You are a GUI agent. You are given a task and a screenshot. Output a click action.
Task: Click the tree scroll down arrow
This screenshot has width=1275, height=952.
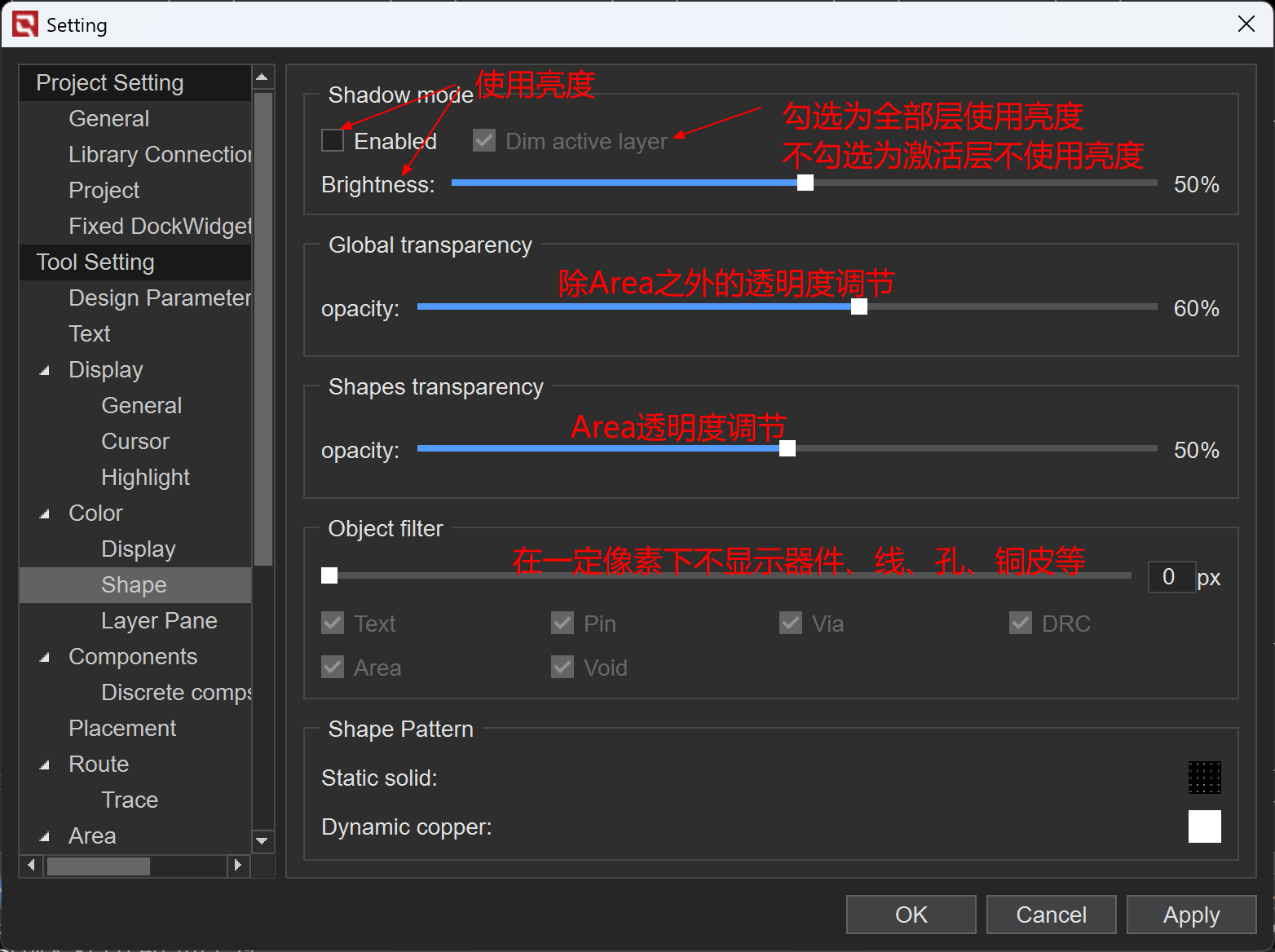(262, 840)
